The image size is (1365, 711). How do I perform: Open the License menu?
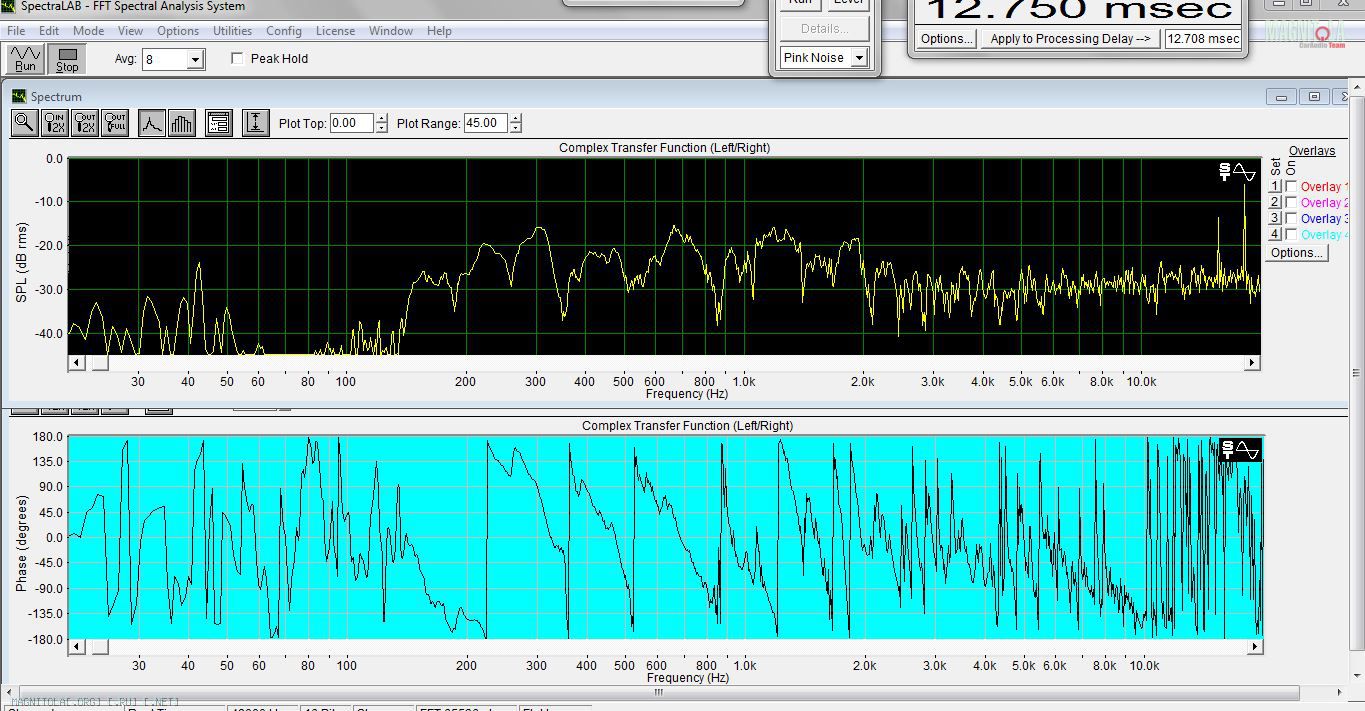335,31
